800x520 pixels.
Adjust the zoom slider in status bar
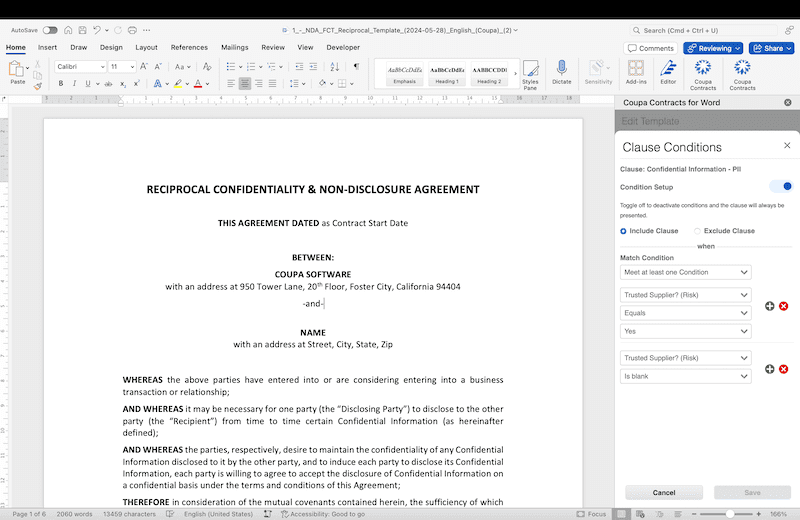(730, 514)
